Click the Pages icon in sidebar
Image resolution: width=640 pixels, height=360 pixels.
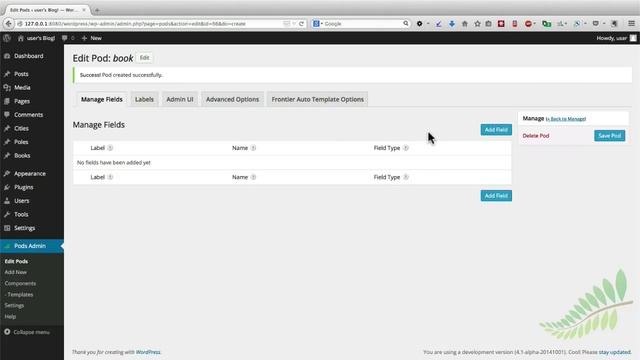(7, 101)
